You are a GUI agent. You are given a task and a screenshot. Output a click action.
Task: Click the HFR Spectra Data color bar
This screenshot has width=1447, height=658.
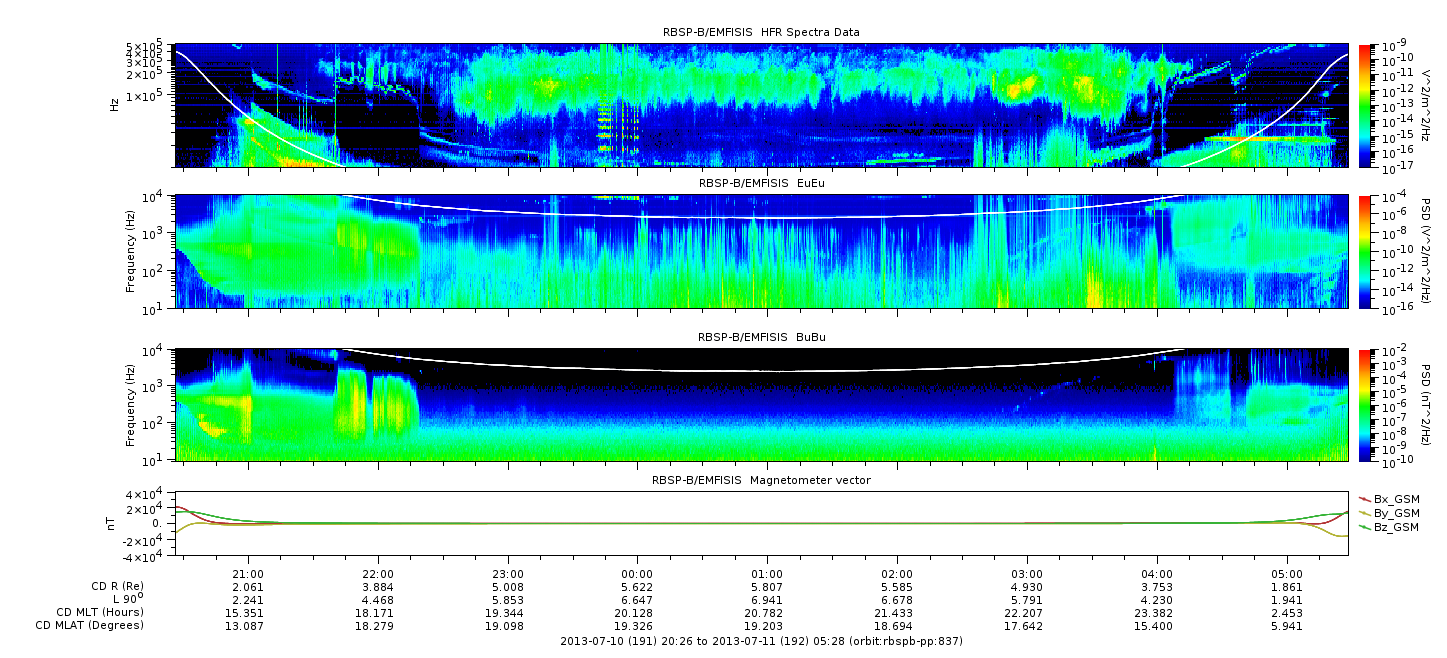(x=1365, y=105)
